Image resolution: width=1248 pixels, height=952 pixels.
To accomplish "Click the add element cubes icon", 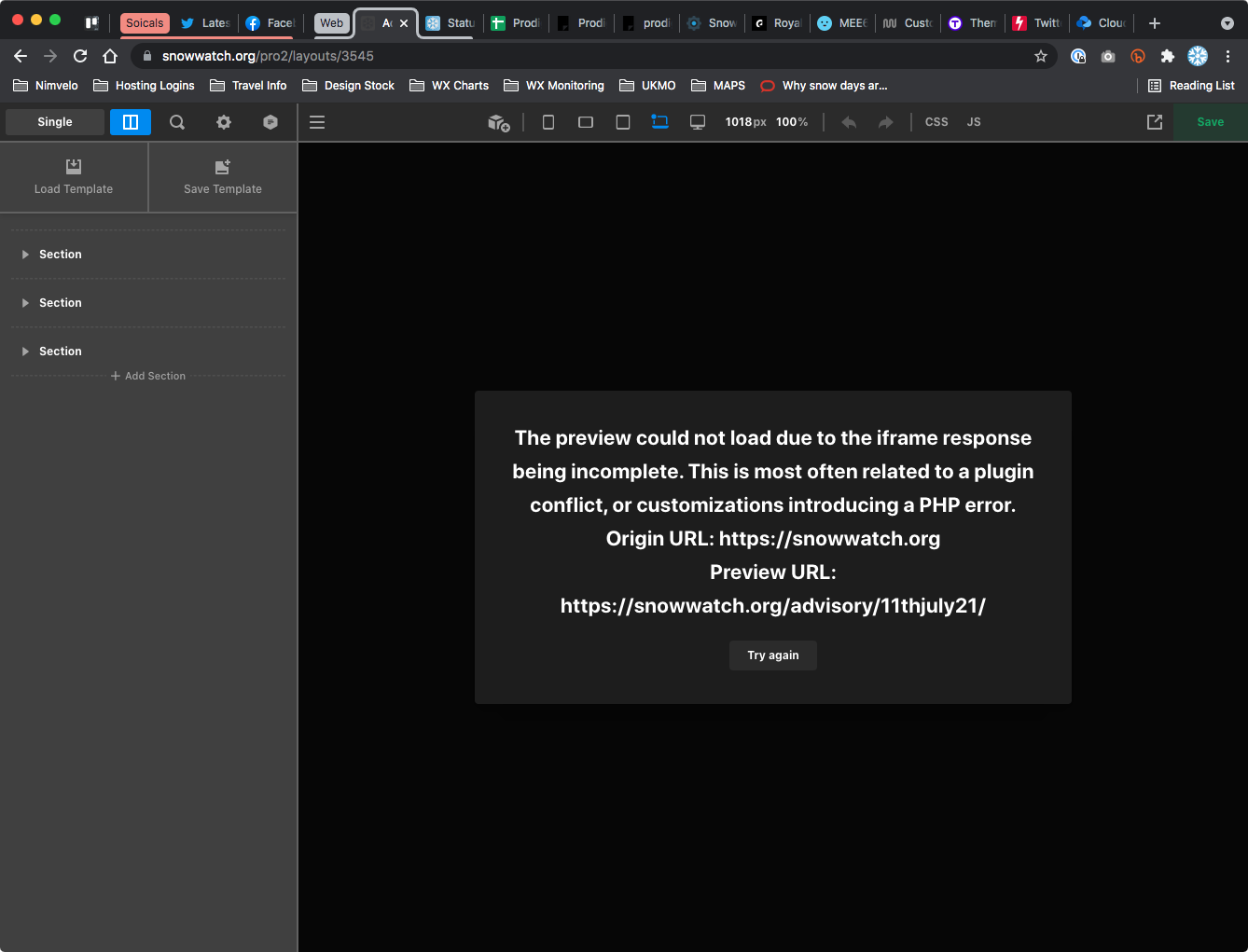I will [499, 122].
